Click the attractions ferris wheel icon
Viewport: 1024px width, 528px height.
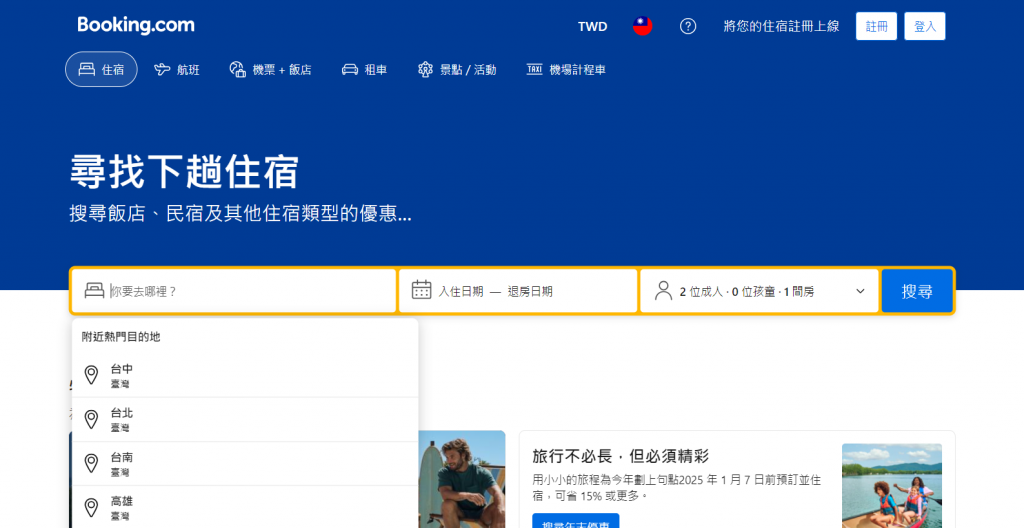tap(425, 69)
